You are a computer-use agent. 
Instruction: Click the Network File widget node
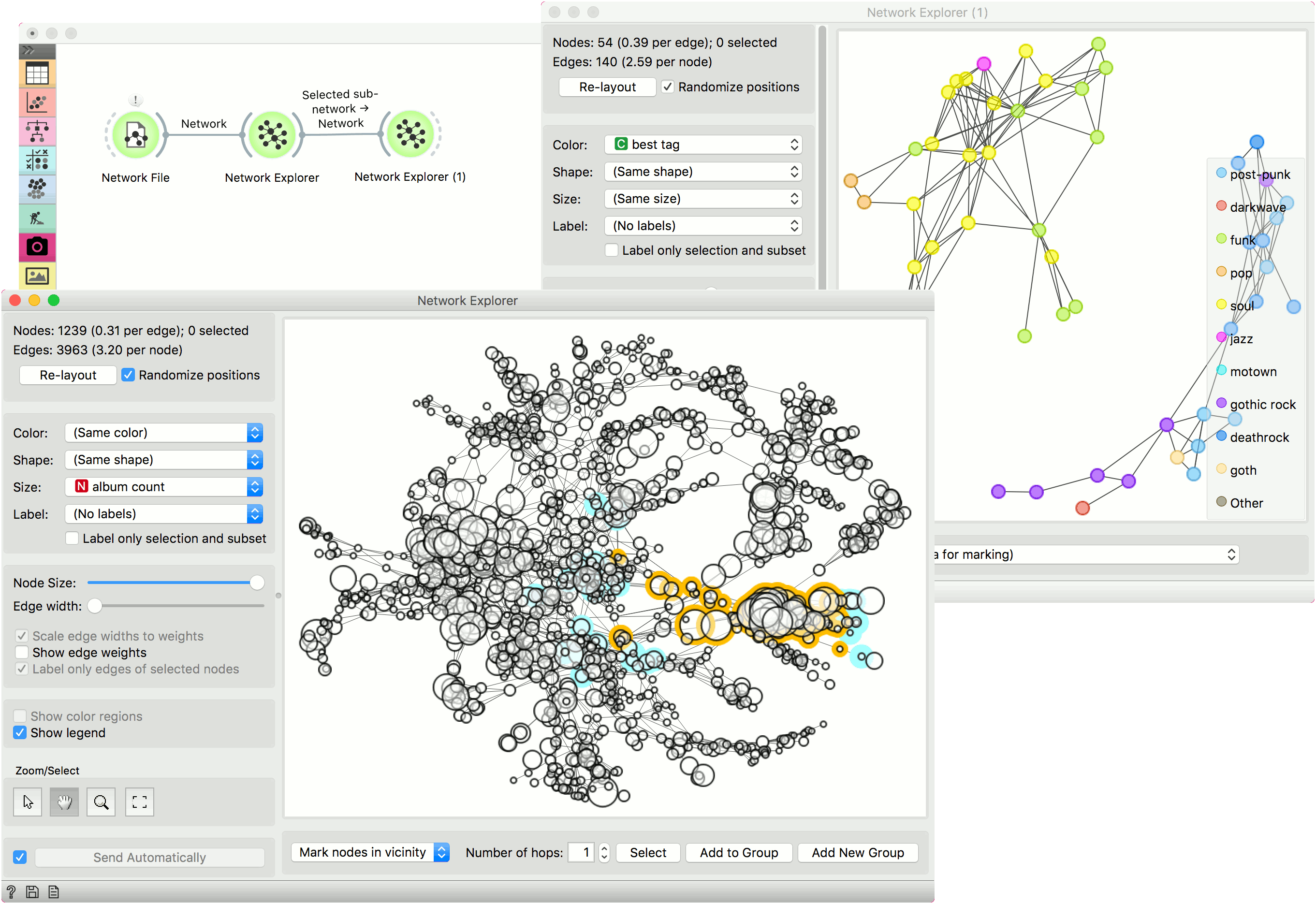(136, 135)
